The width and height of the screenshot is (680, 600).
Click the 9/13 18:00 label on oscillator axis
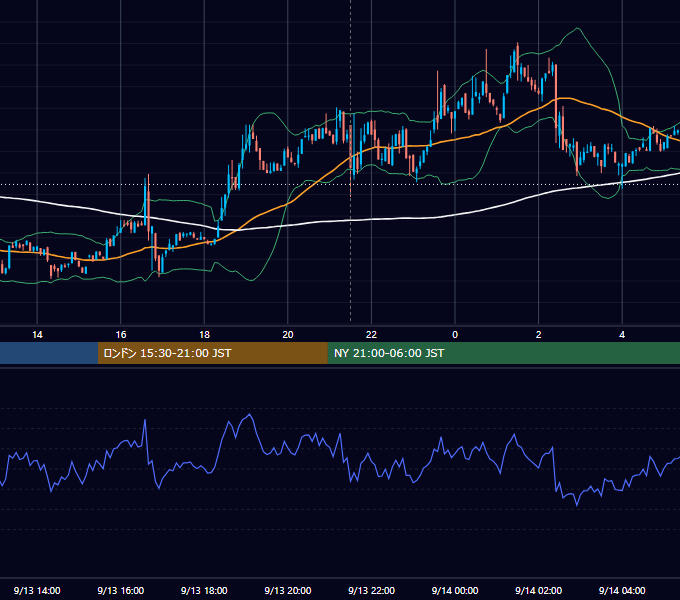click(x=204, y=590)
